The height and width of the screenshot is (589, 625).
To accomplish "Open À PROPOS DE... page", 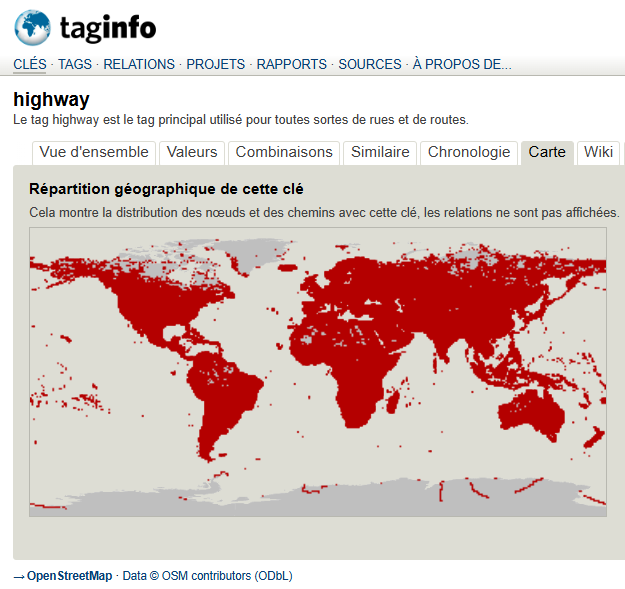I will click(462, 64).
